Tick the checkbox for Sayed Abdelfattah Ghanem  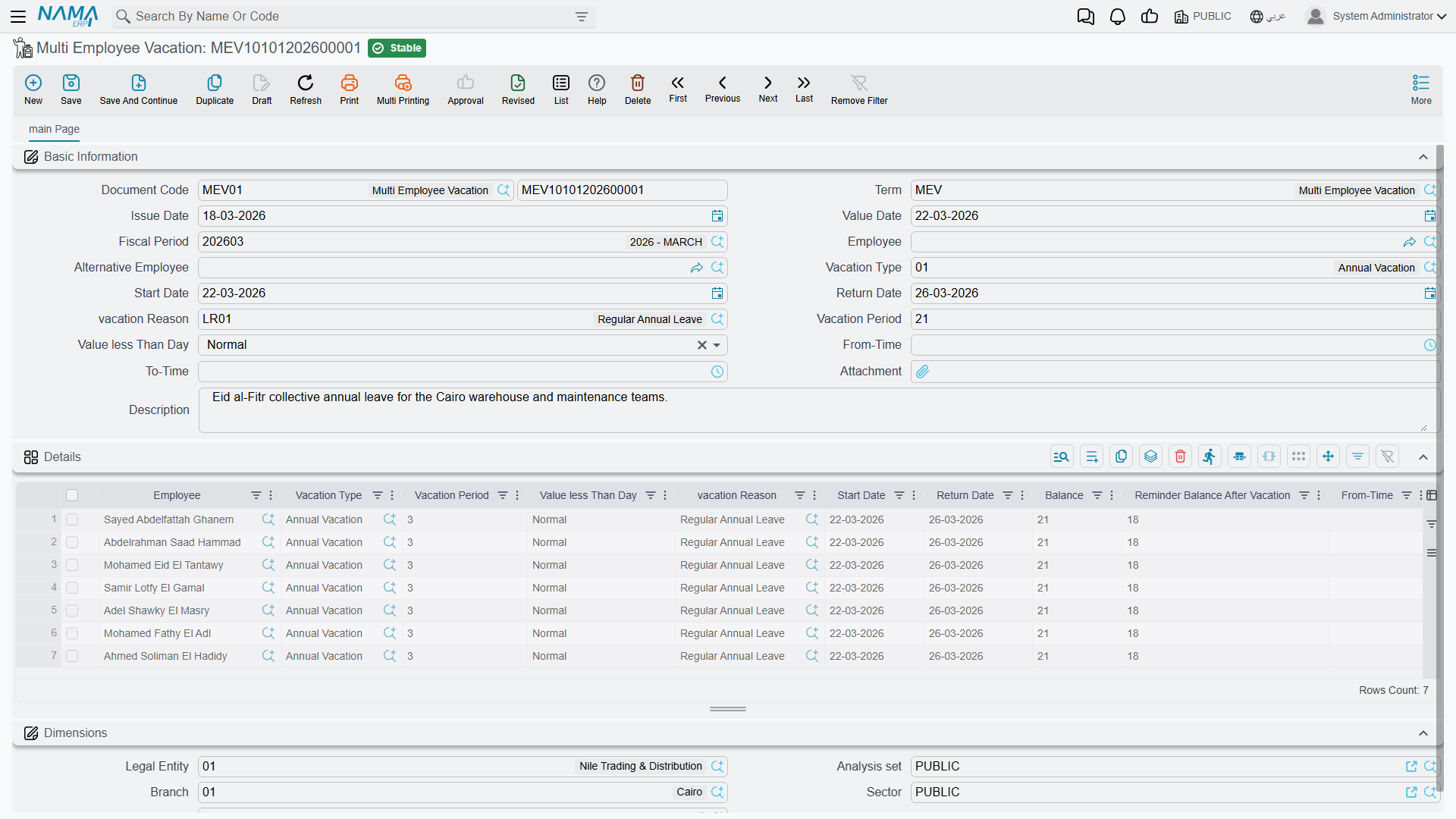[72, 519]
